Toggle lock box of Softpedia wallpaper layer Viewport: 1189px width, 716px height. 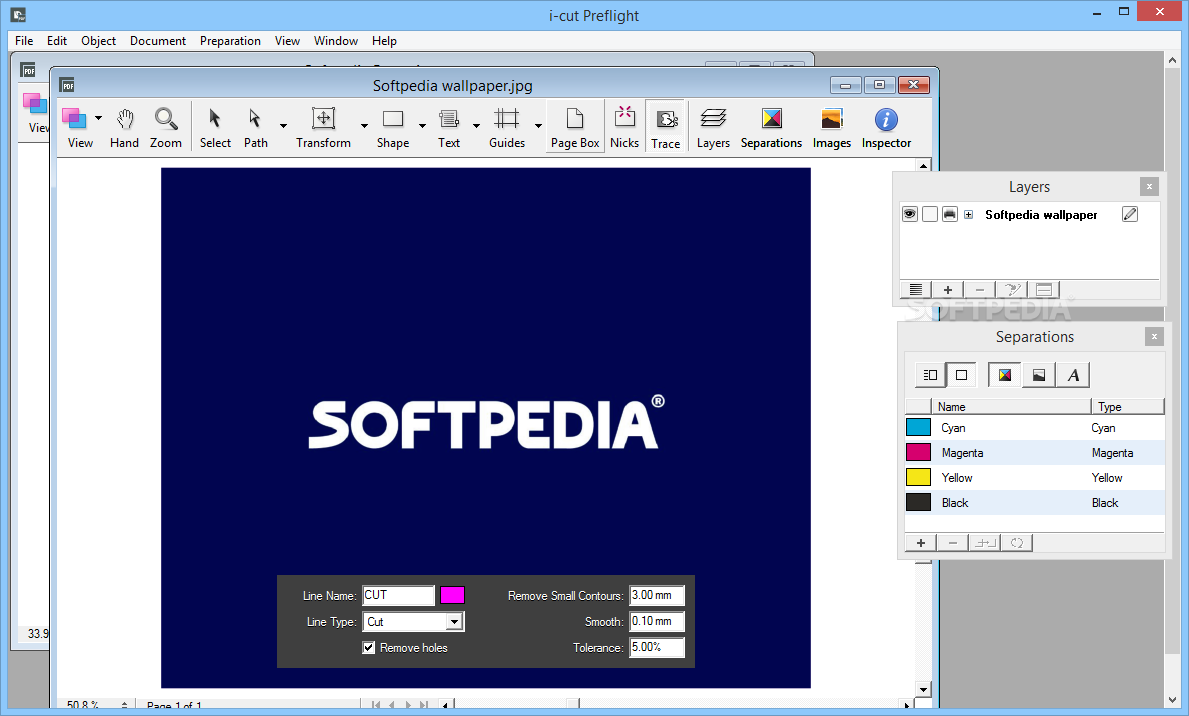click(x=930, y=215)
